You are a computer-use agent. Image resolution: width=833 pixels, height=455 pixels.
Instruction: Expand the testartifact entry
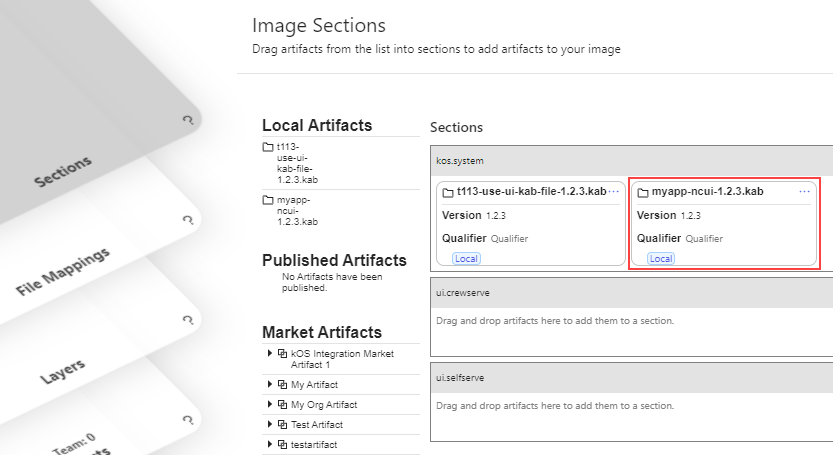tap(269, 444)
